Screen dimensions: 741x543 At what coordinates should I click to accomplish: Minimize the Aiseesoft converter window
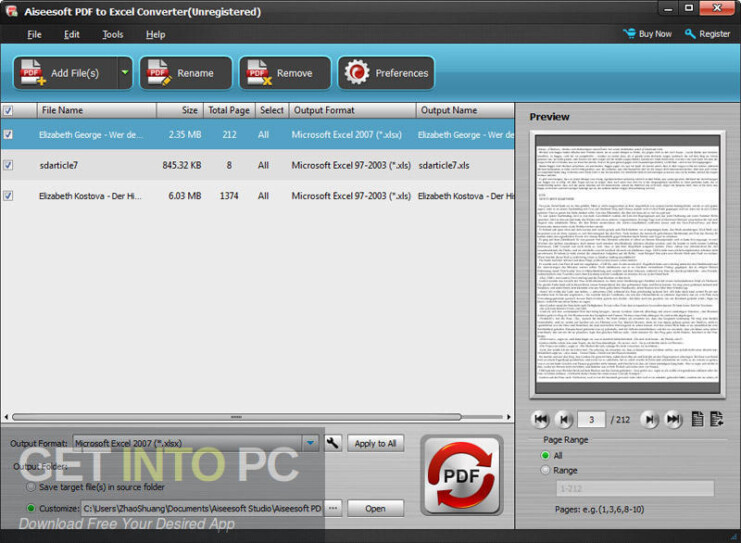[x=668, y=8]
